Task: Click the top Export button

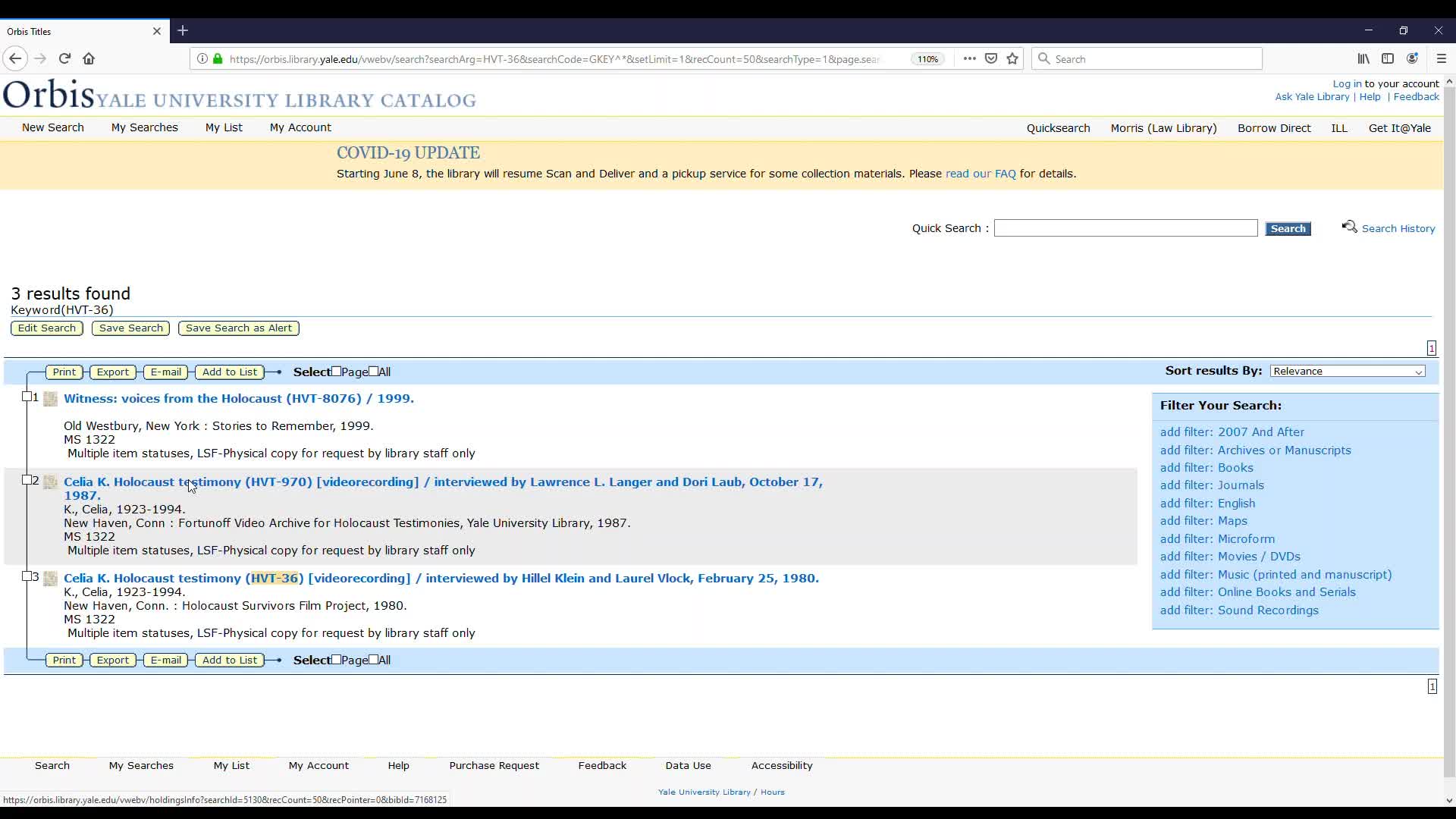Action: coord(113,372)
